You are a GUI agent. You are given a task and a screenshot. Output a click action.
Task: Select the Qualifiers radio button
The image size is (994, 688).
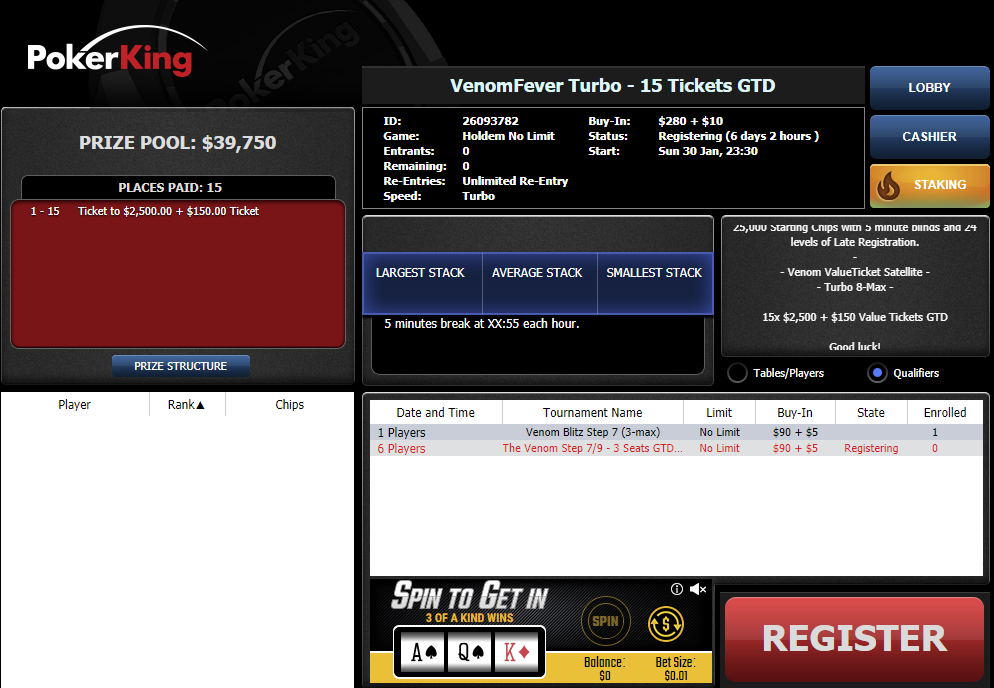pos(877,373)
